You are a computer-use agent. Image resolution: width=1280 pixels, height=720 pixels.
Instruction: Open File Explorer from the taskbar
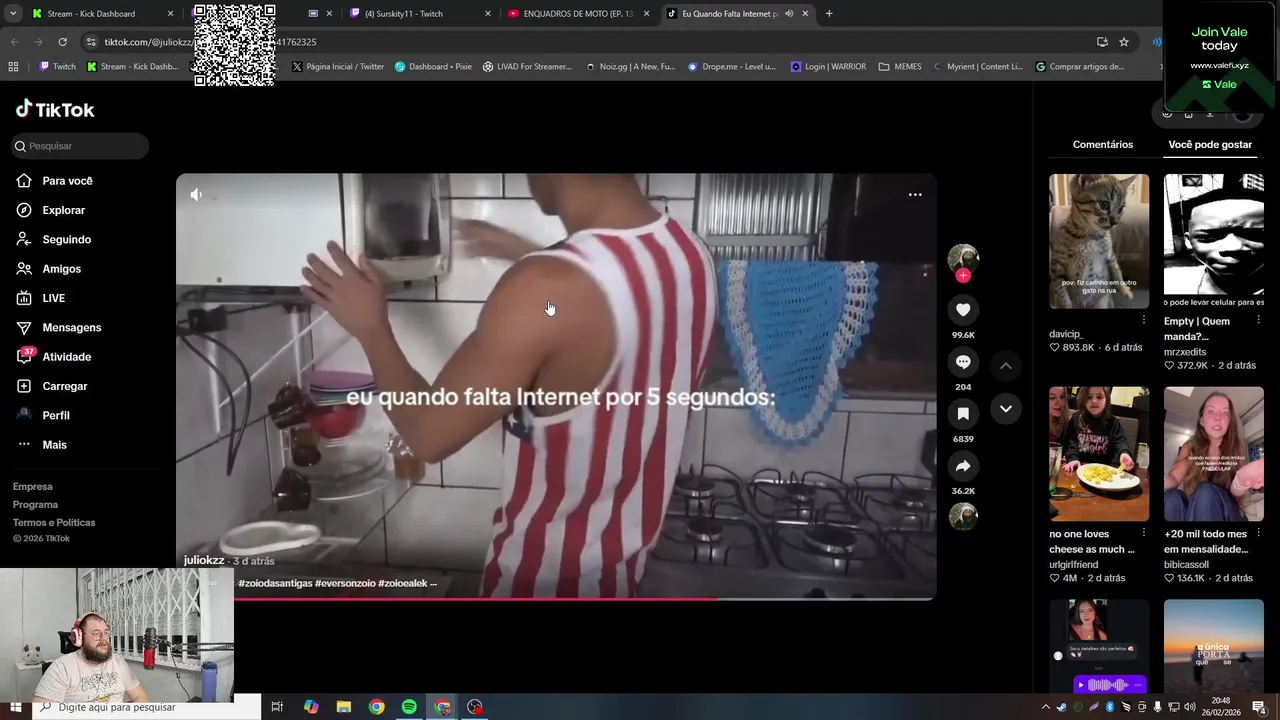pos(343,707)
